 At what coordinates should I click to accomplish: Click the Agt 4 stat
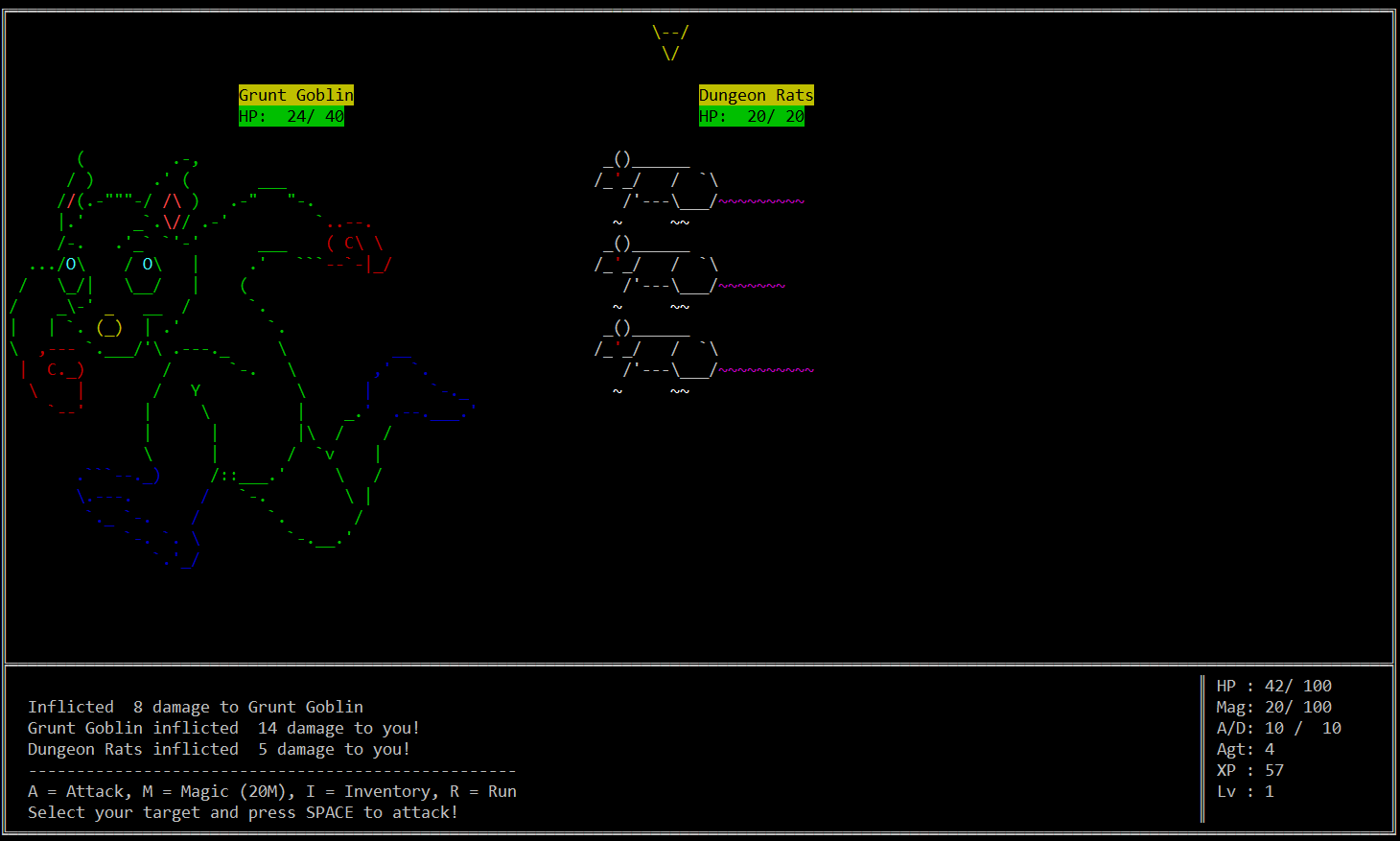point(1246,749)
